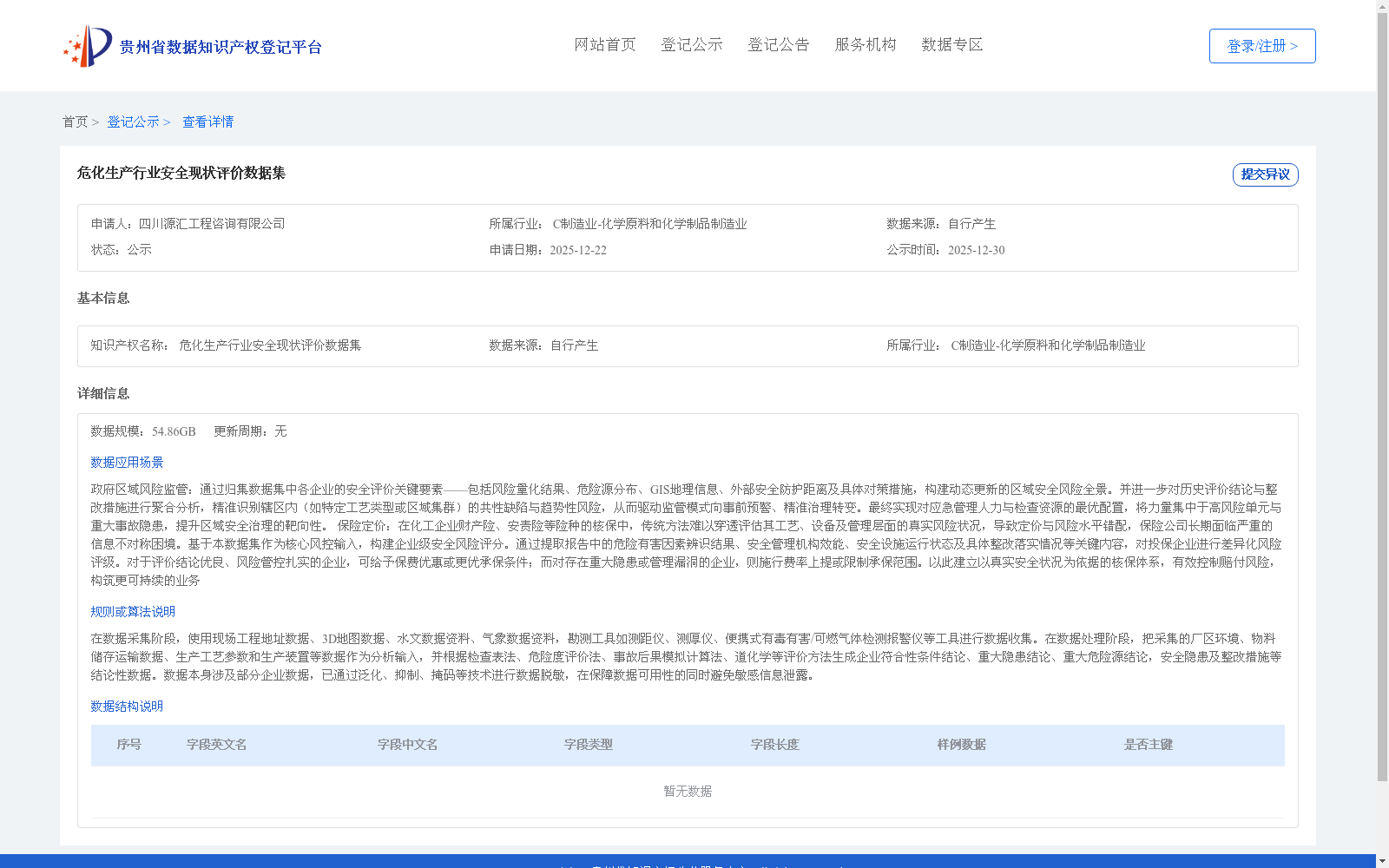Click the 贵州省数据知识产权登记平台 site title
Viewport: 1389px width, 868px height.
[x=221, y=48]
